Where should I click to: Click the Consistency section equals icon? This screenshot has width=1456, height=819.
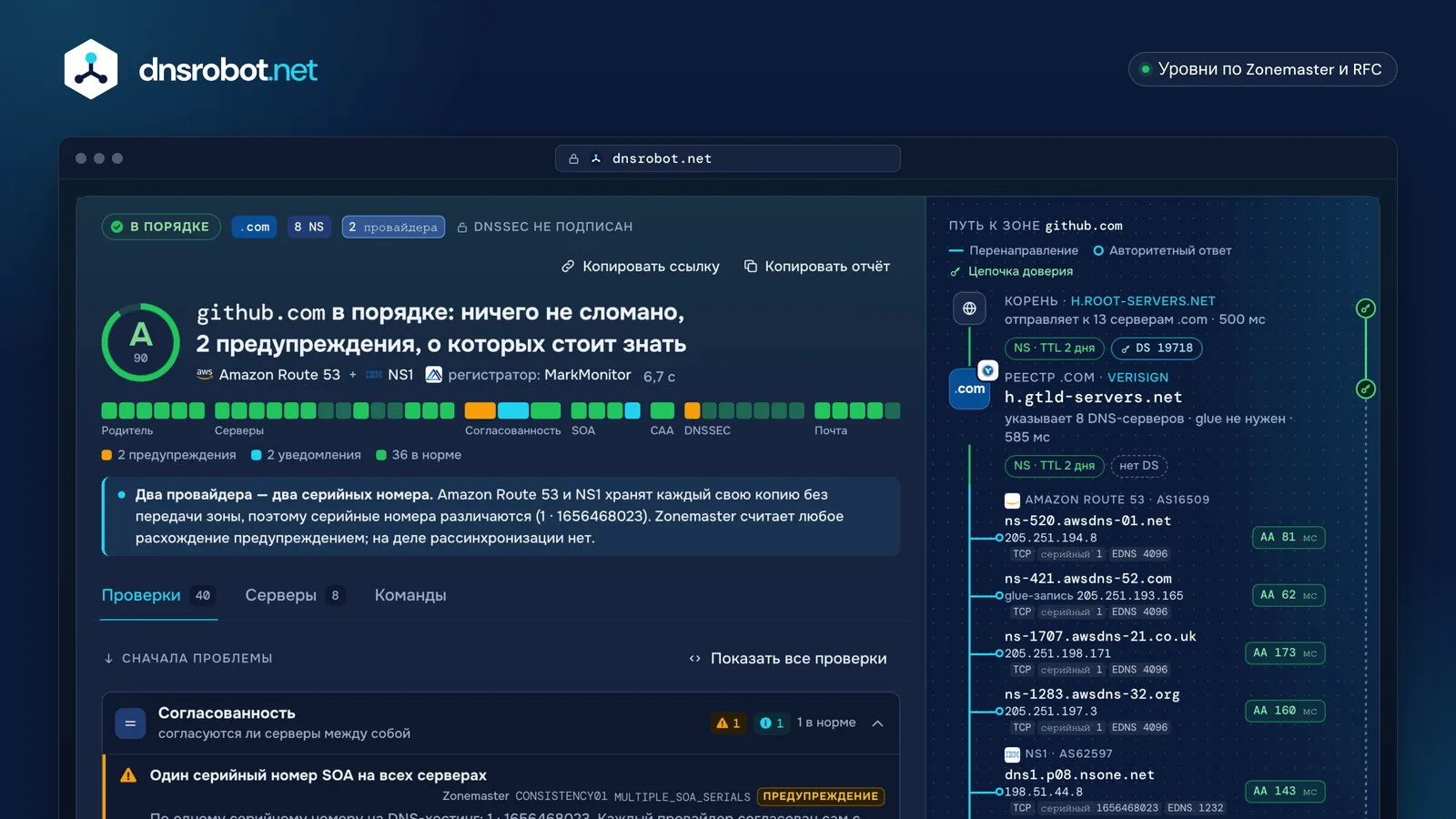pyautogui.click(x=130, y=723)
